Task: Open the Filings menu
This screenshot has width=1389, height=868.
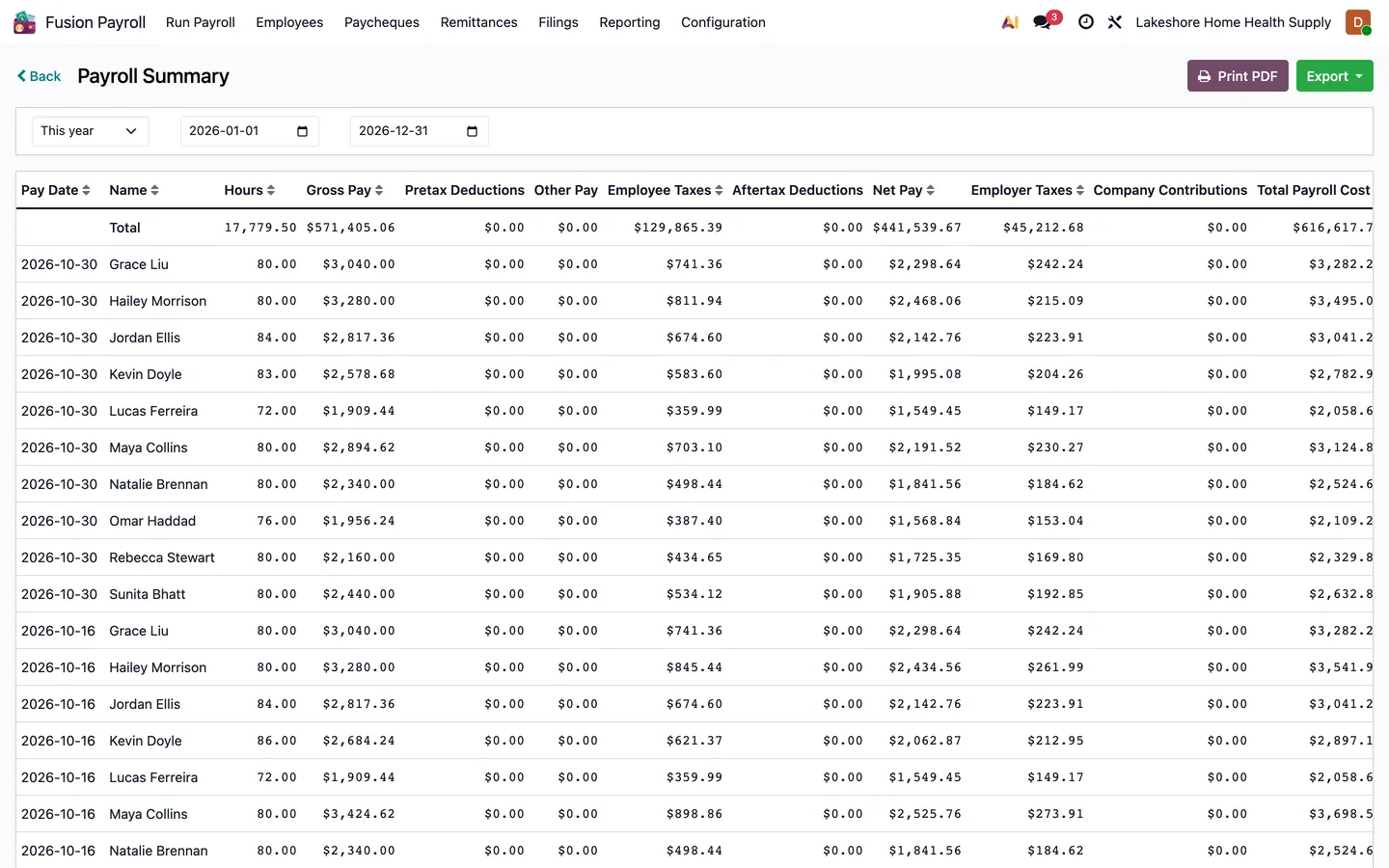Action: click(x=558, y=22)
